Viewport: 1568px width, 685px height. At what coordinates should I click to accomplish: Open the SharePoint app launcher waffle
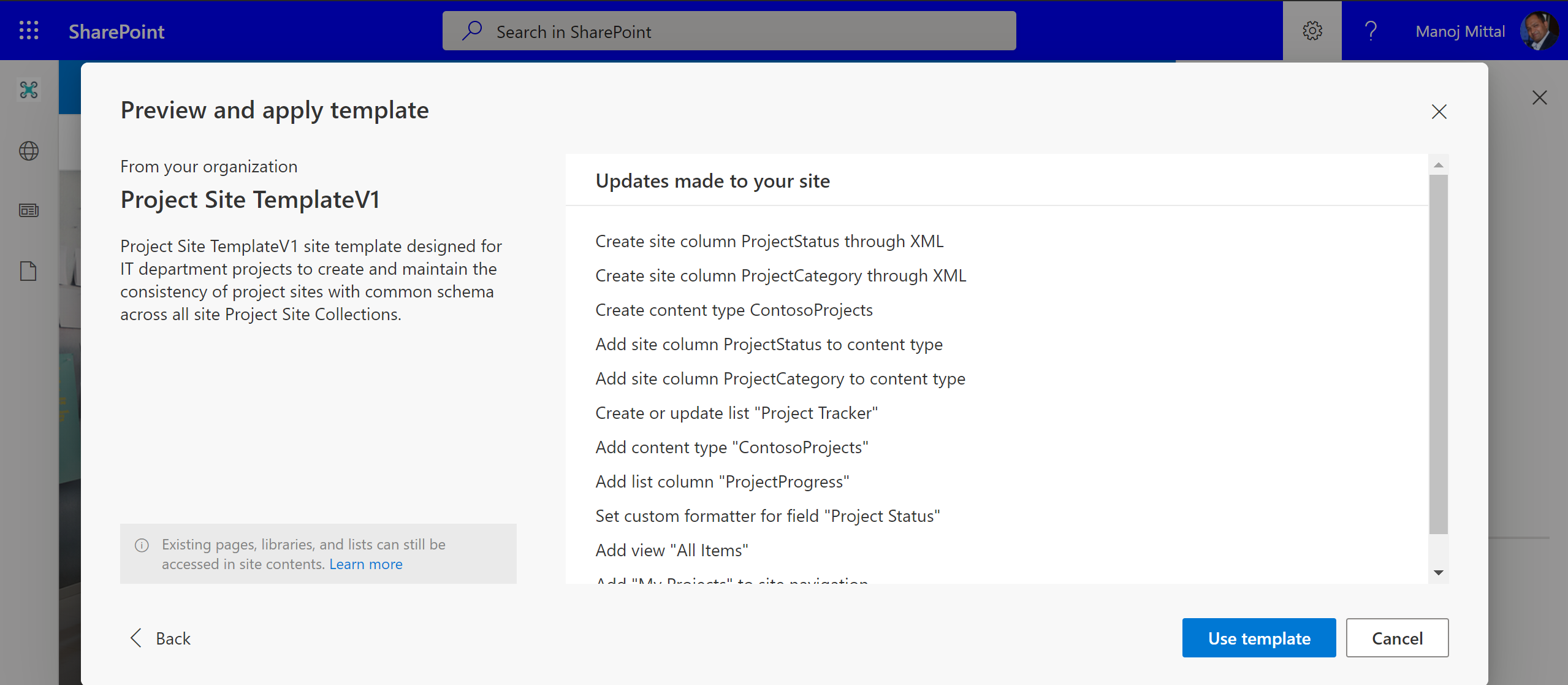coord(29,31)
